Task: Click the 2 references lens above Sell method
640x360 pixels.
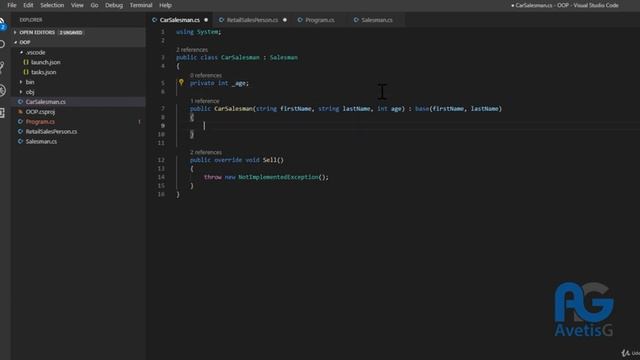Action: [206, 152]
